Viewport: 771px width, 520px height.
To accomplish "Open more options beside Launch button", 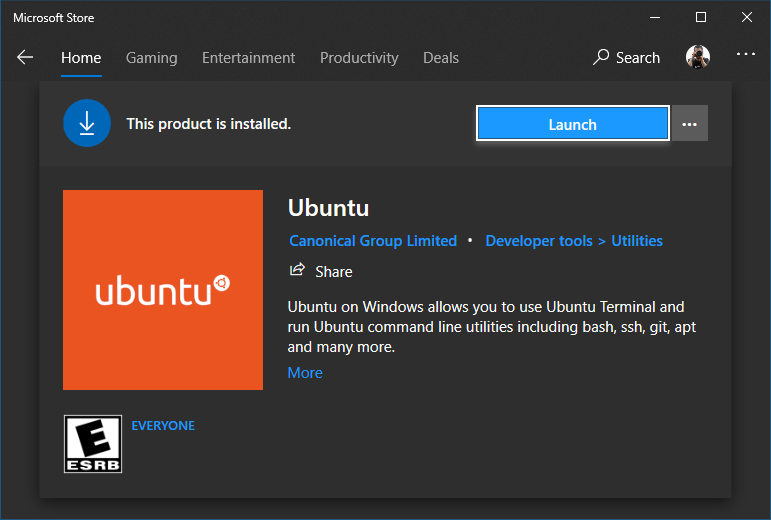I will (689, 123).
